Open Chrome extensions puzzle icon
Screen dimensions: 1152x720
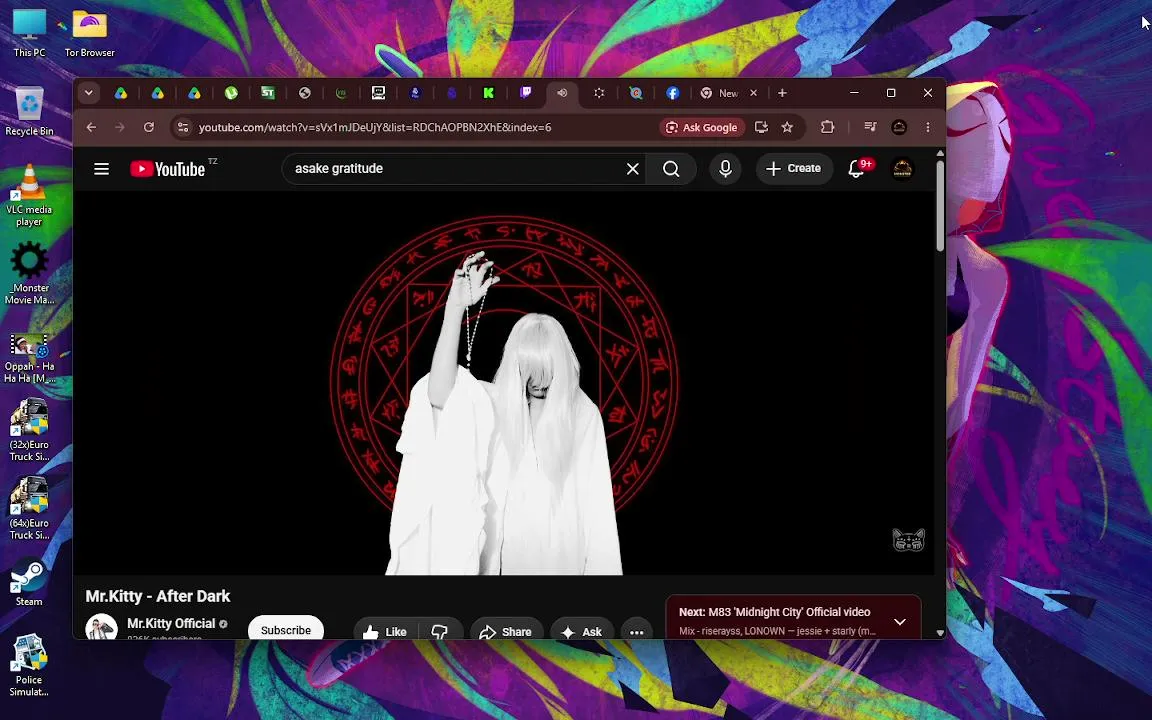(827, 127)
